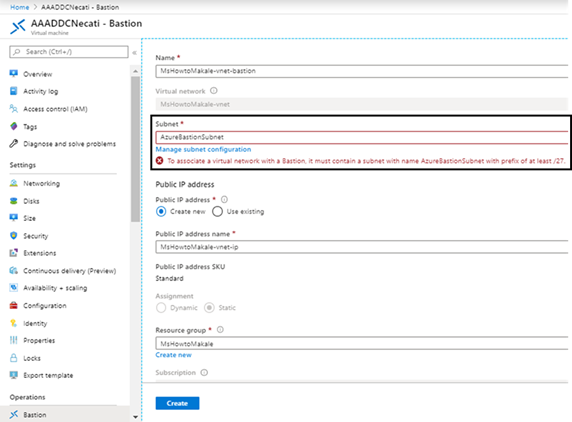Viewport: 572px width, 422px height.
Task: Select the Static assignment radio button
Action: [x=209, y=308]
